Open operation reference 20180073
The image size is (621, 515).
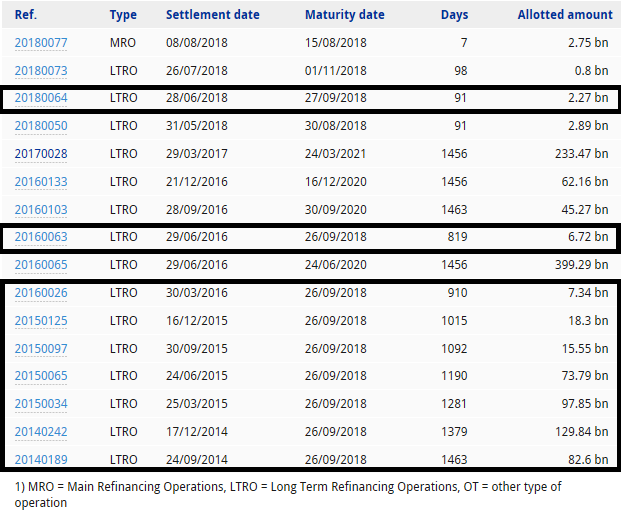(x=41, y=71)
